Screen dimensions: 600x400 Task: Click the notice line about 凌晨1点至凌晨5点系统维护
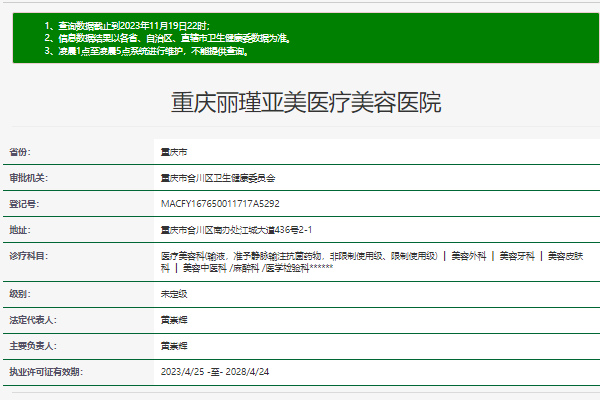click(x=147, y=51)
